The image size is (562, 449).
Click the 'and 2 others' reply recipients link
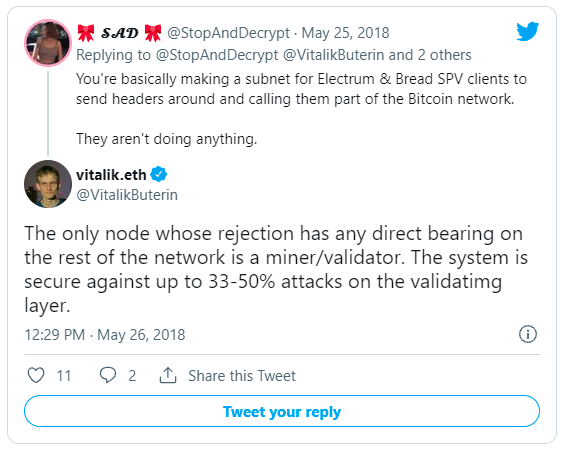(430, 55)
